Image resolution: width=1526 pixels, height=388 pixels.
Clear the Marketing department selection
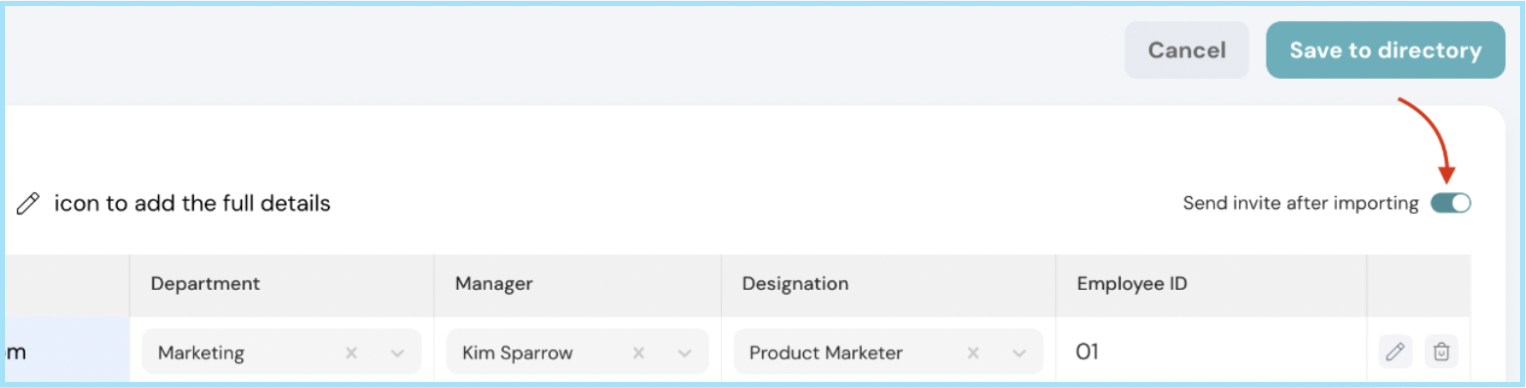351,353
